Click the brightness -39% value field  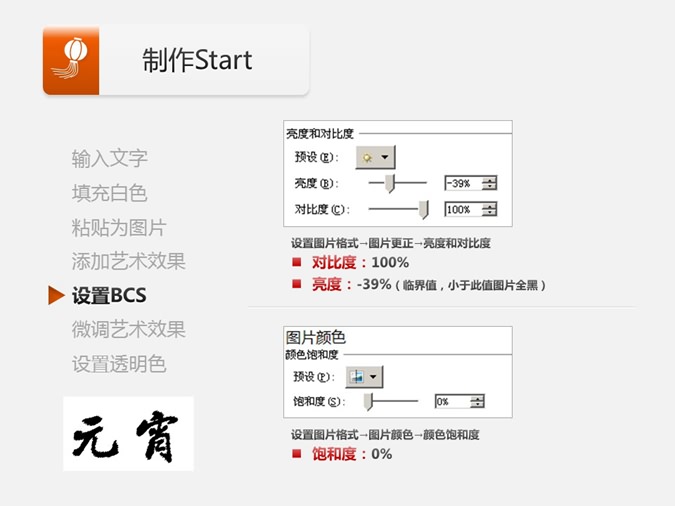pyautogui.click(x=462, y=183)
